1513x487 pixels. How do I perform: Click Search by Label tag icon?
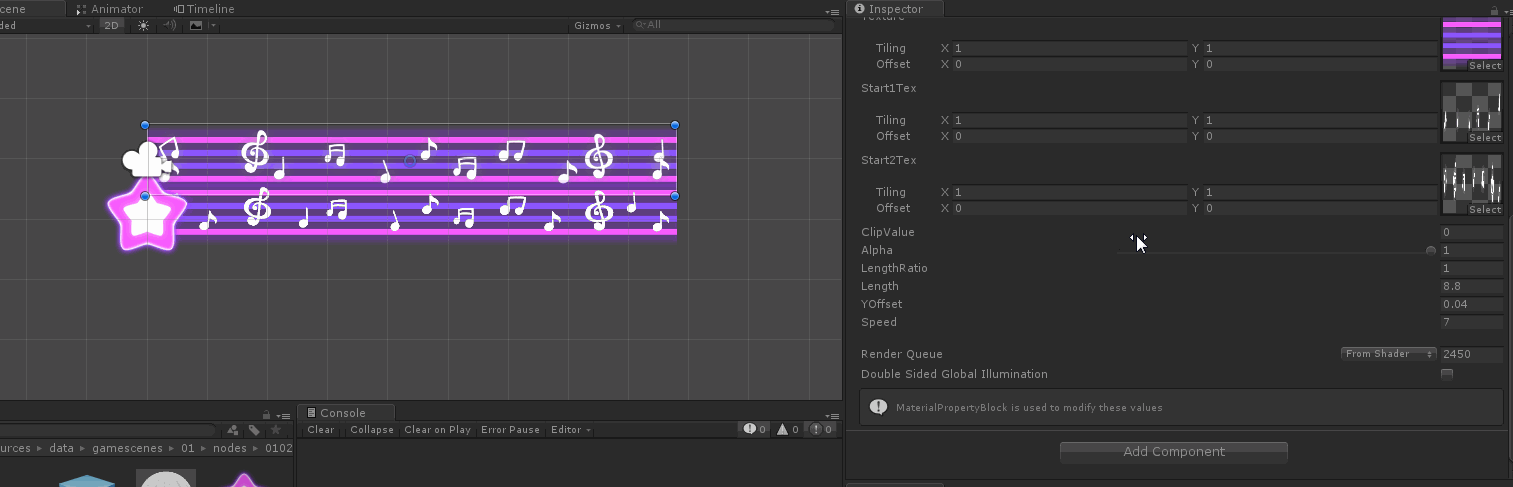(x=254, y=430)
